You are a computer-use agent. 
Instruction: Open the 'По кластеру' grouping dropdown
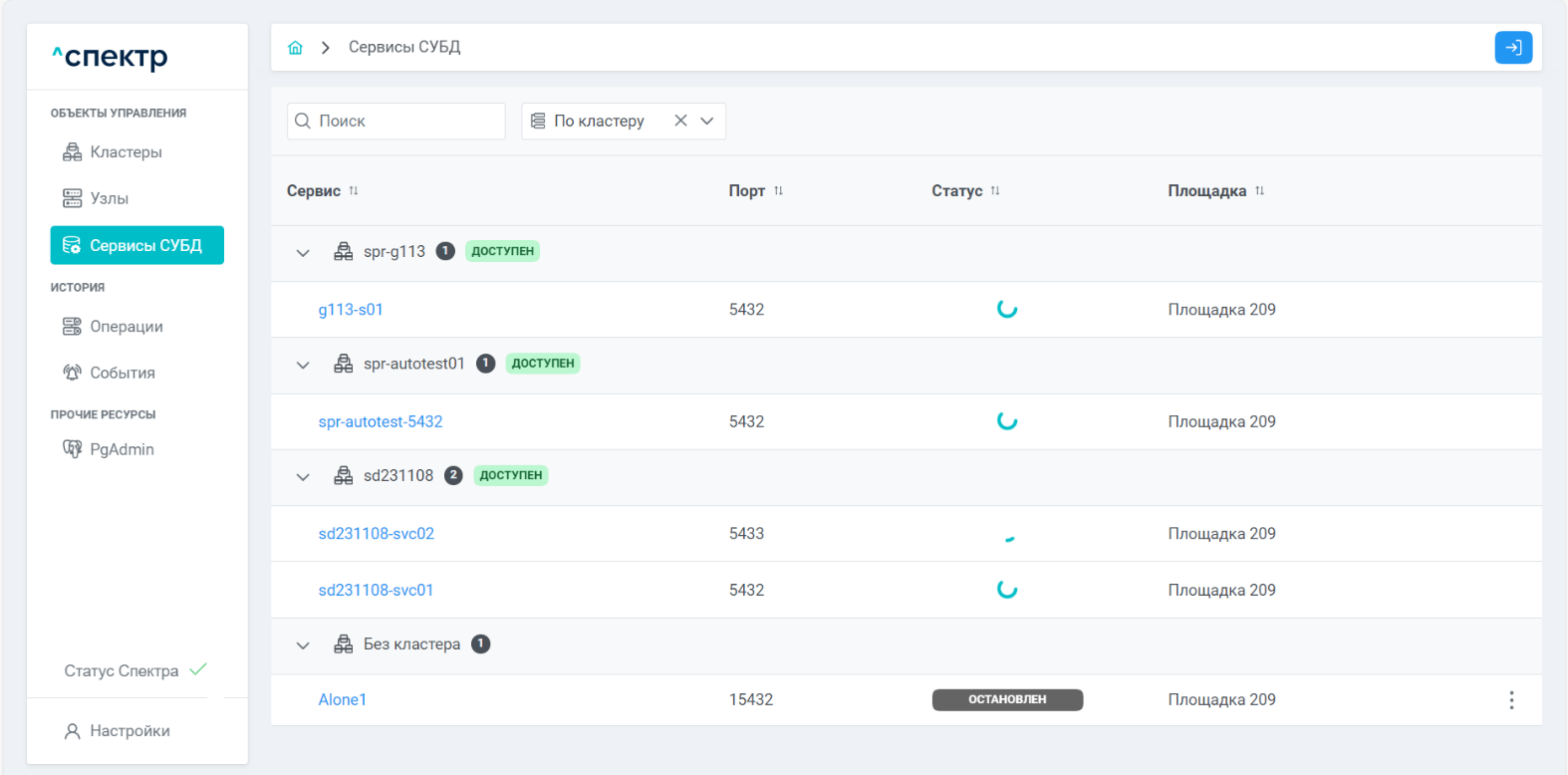[707, 121]
